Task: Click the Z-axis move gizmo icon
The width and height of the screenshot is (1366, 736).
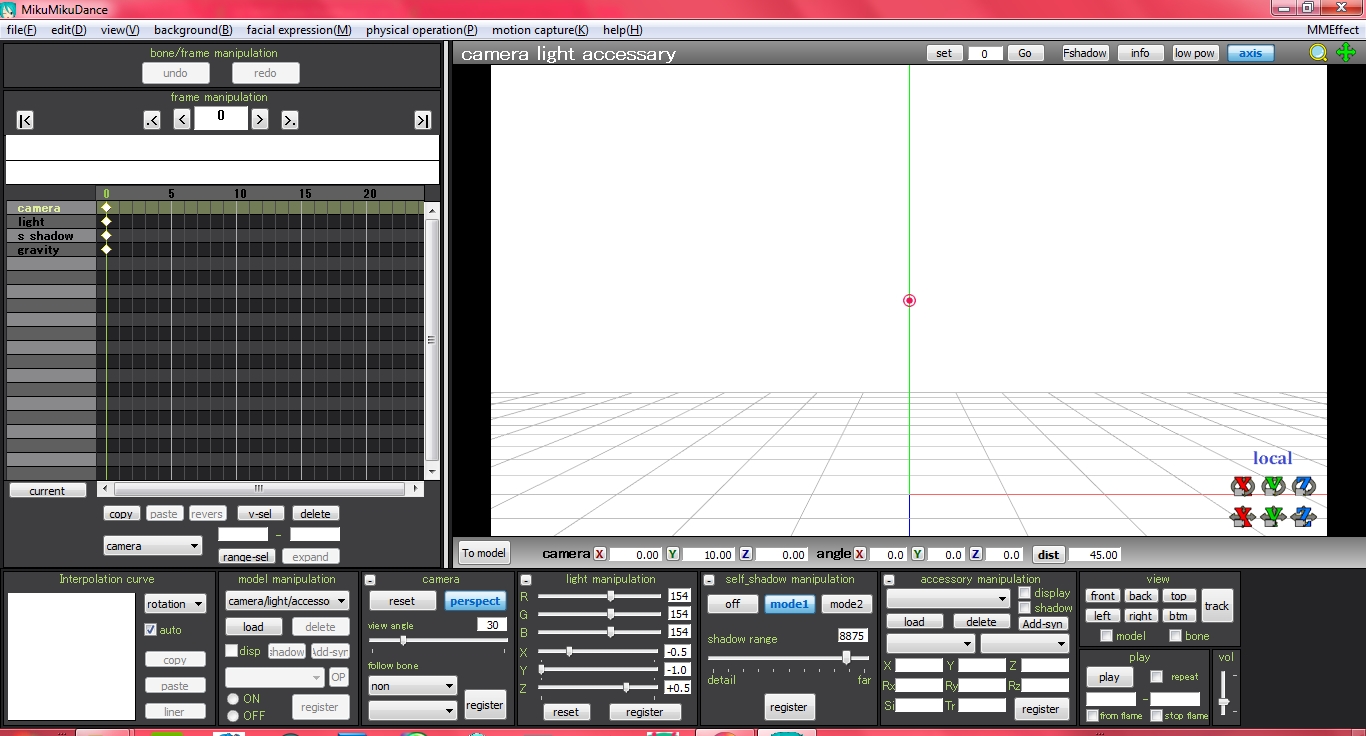Action: click(1303, 517)
